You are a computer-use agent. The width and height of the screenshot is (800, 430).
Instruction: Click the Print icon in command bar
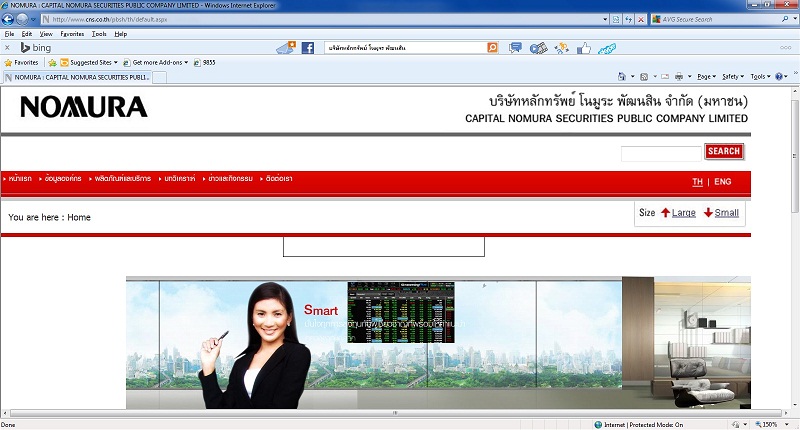coord(679,77)
